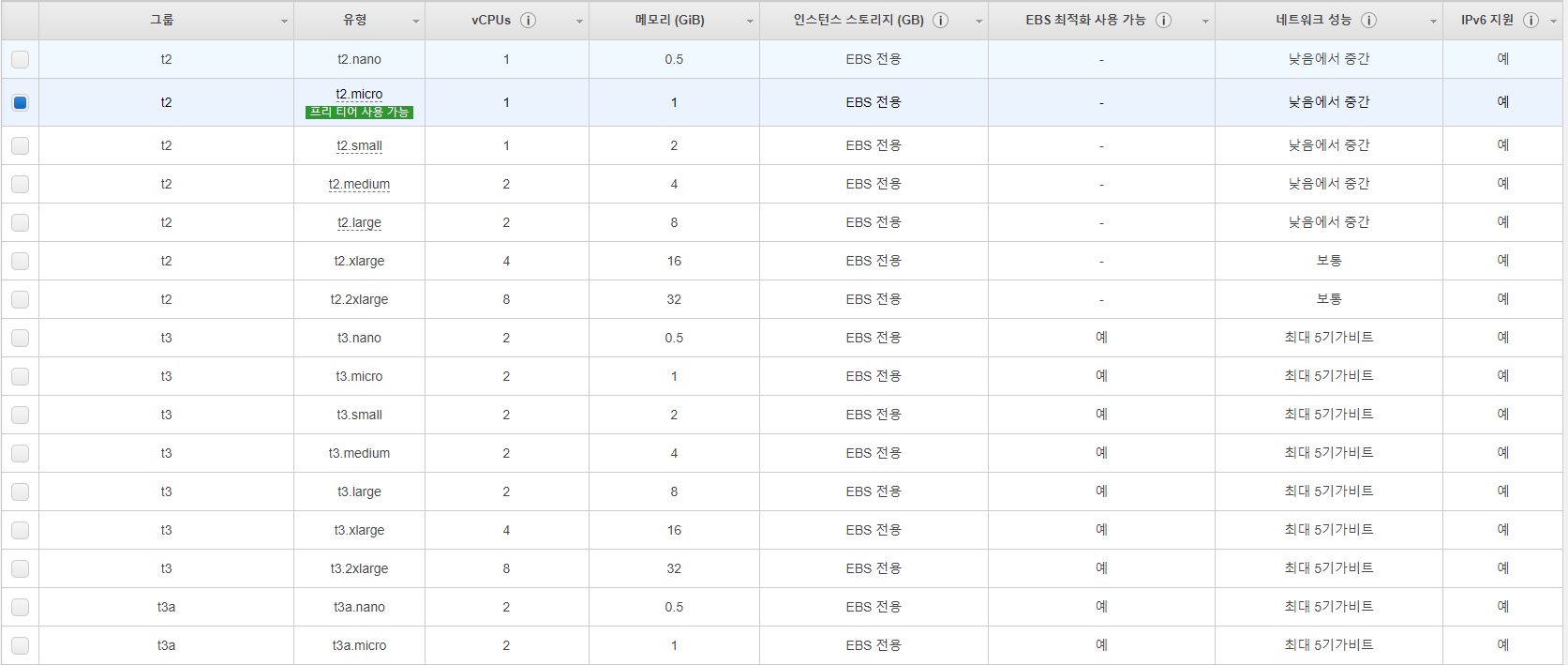
Task: Click the t3.large type cell
Action: point(359,491)
